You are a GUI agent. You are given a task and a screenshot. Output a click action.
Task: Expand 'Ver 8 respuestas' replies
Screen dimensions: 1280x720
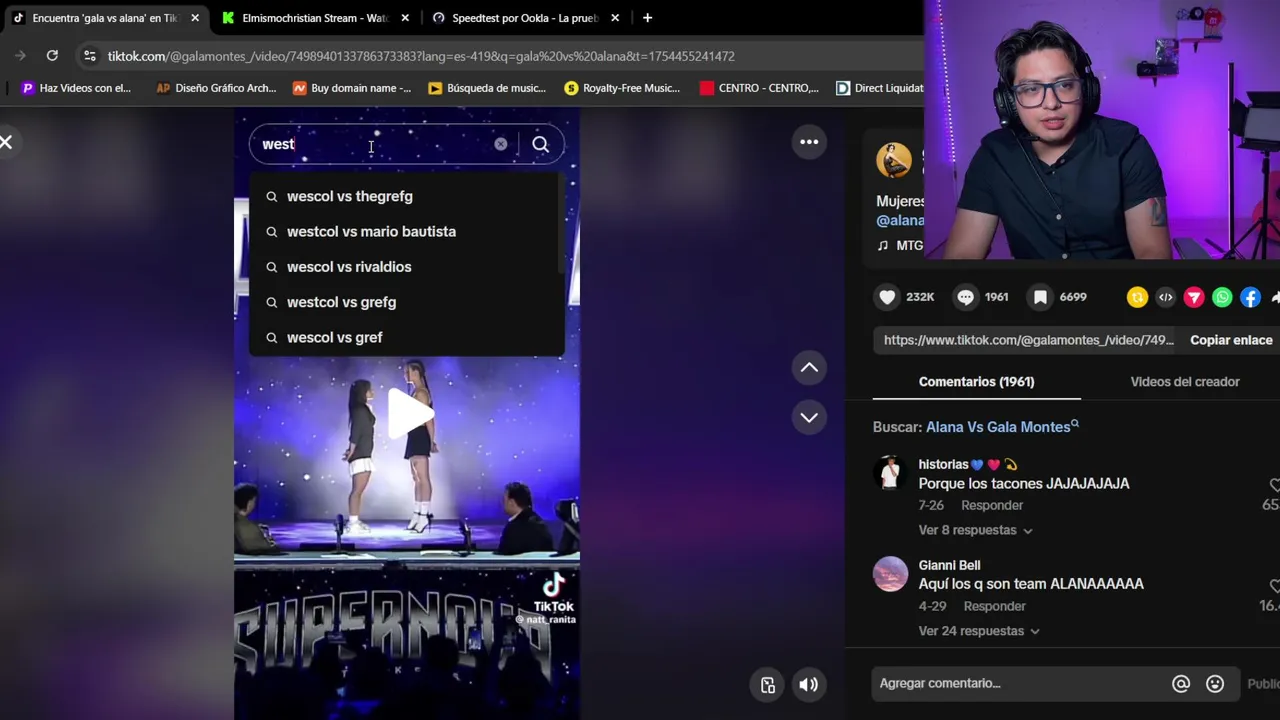[975, 530]
